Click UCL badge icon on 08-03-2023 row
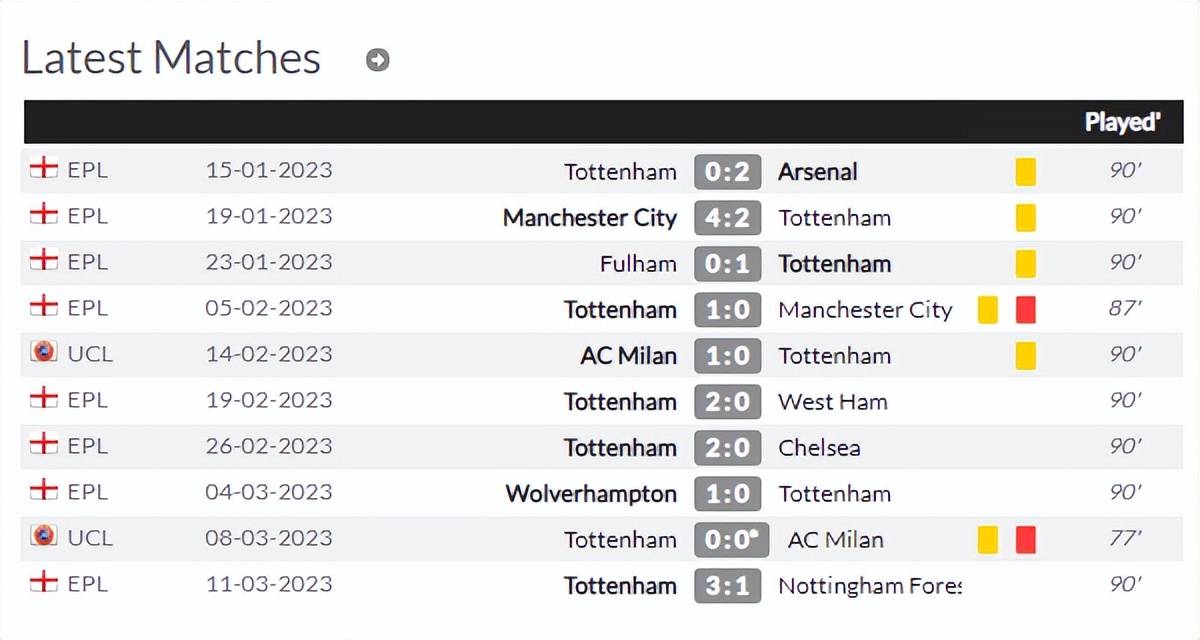This screenshot has height=640, width=1200. tap(43, 537)
